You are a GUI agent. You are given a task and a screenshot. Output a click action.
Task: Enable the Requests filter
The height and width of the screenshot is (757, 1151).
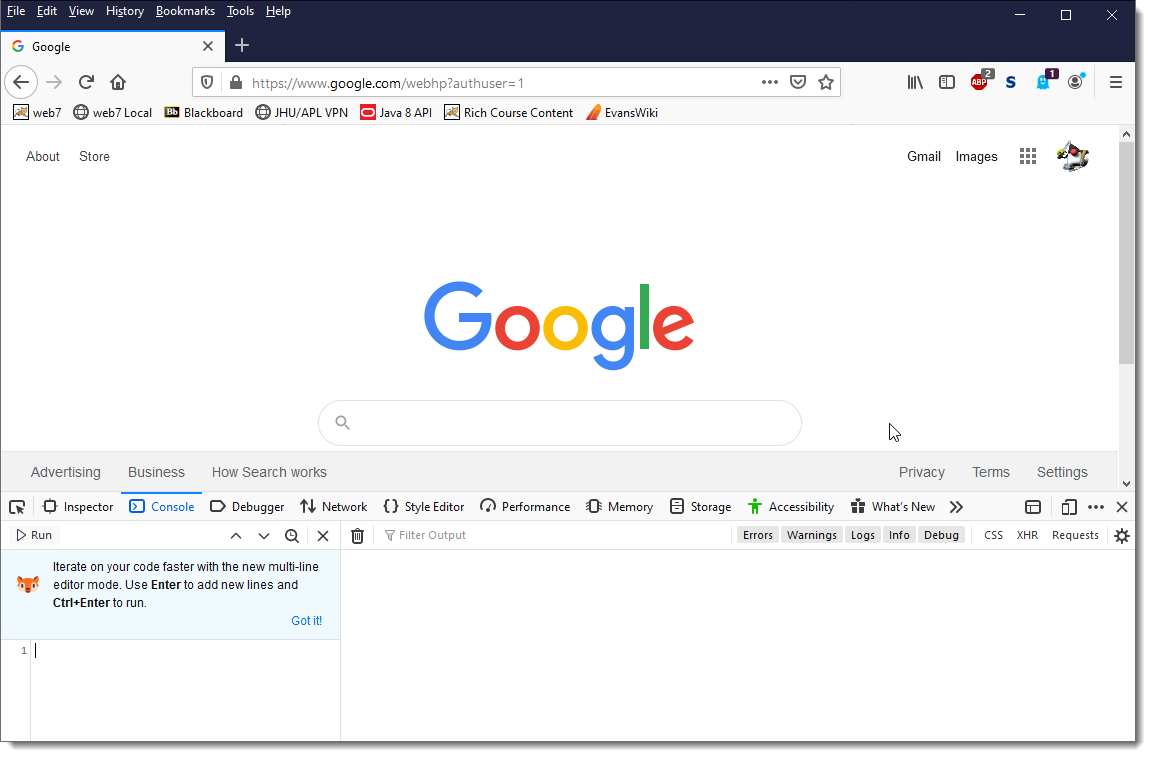(1075, 535)
